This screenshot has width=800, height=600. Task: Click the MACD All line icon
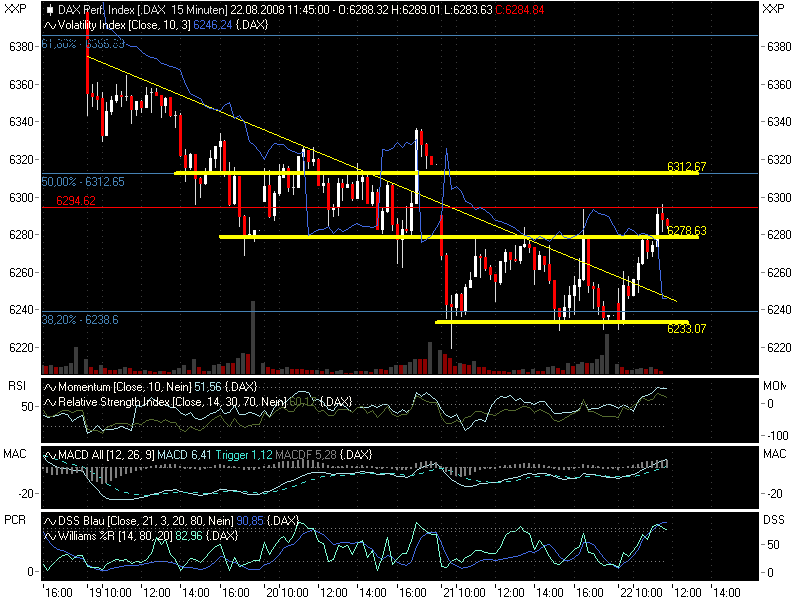tap(49, 456)
